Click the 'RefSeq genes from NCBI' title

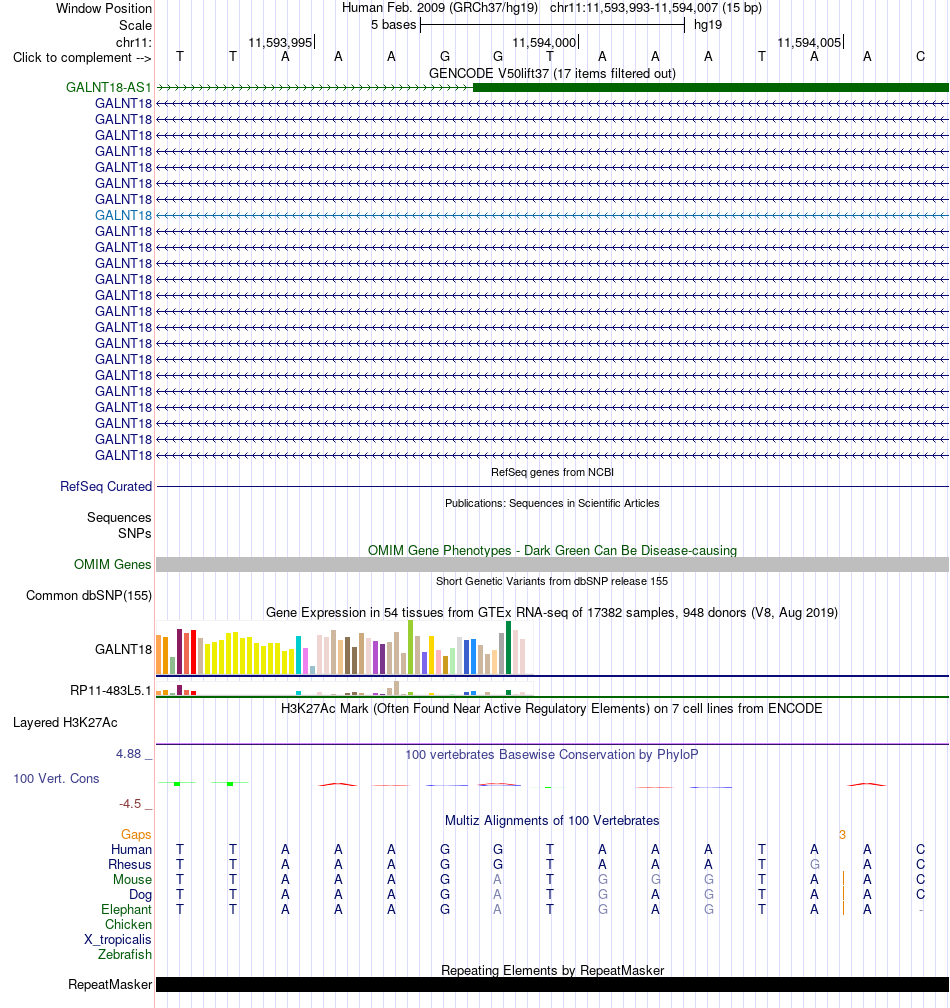click(x=552, y=472)
